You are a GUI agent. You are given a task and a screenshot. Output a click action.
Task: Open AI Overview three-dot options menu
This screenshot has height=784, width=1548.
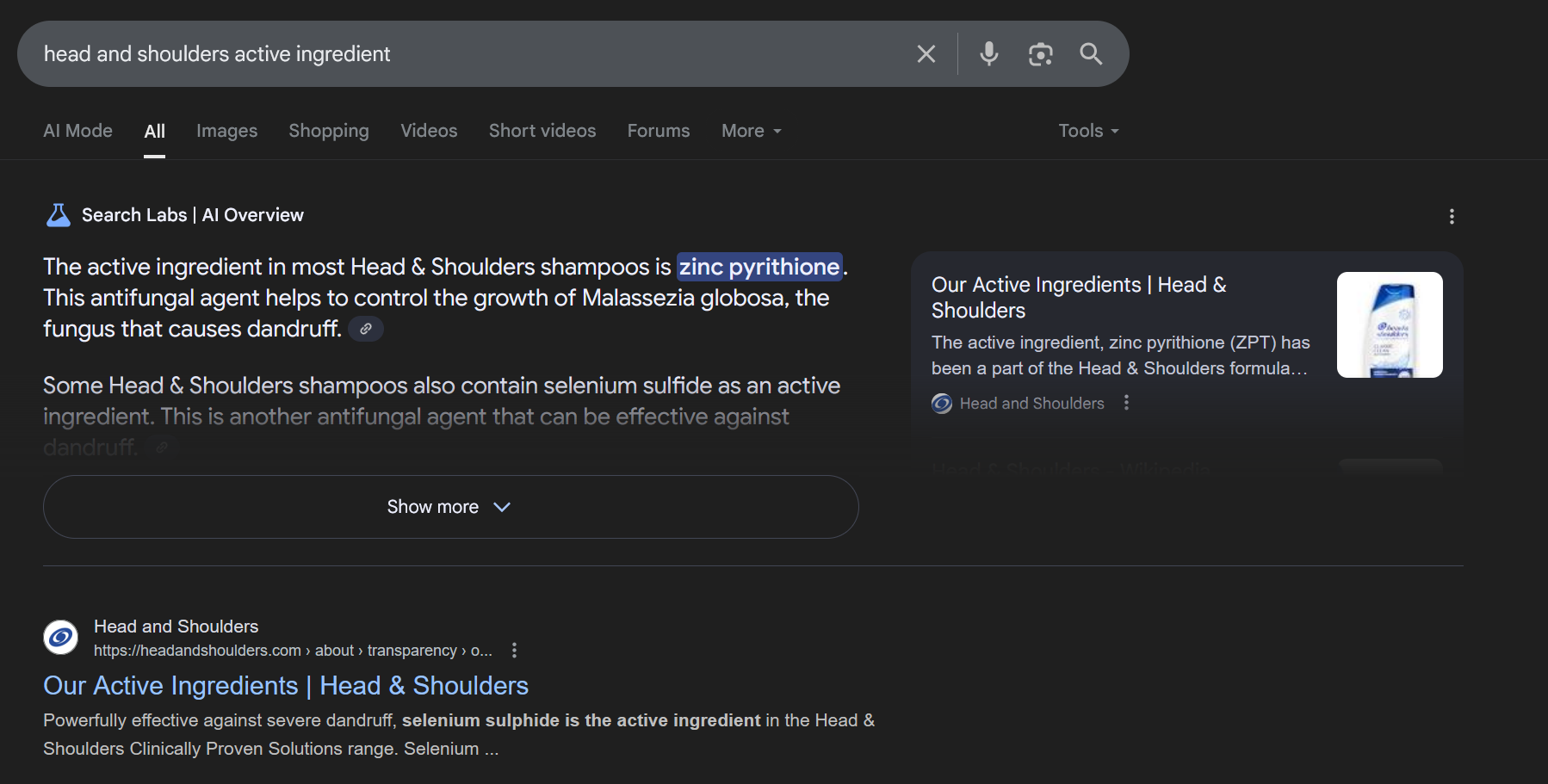coord(1452,217)
